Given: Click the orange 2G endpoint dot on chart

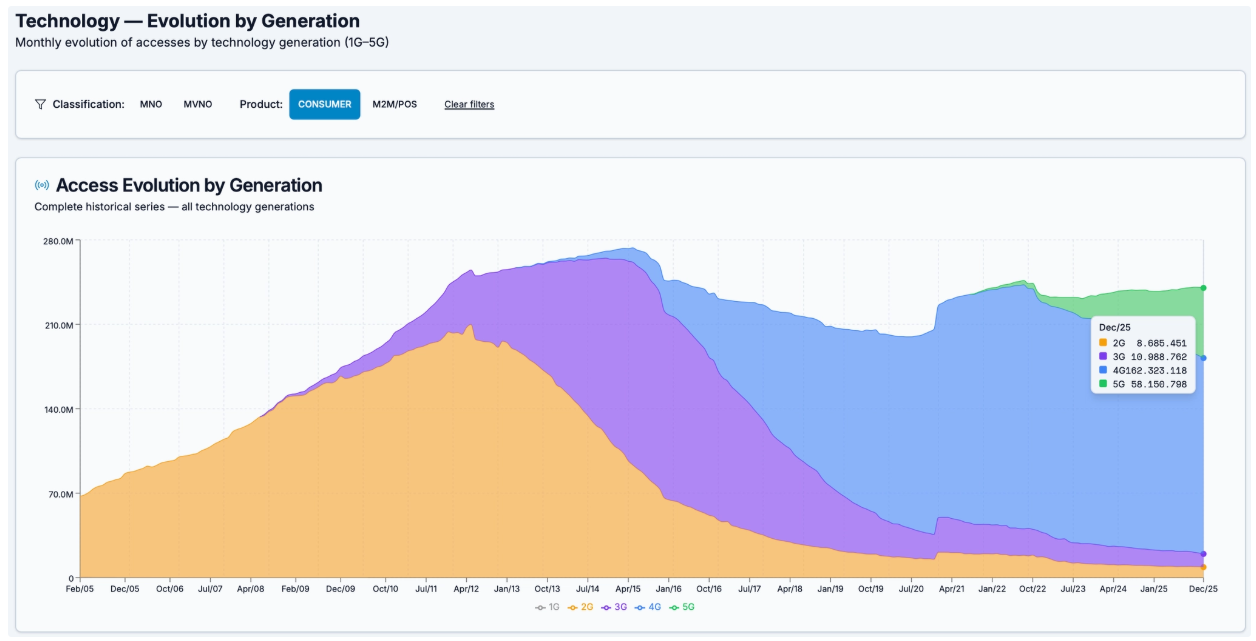Looking at the screenshot, I should point(1203,567).
